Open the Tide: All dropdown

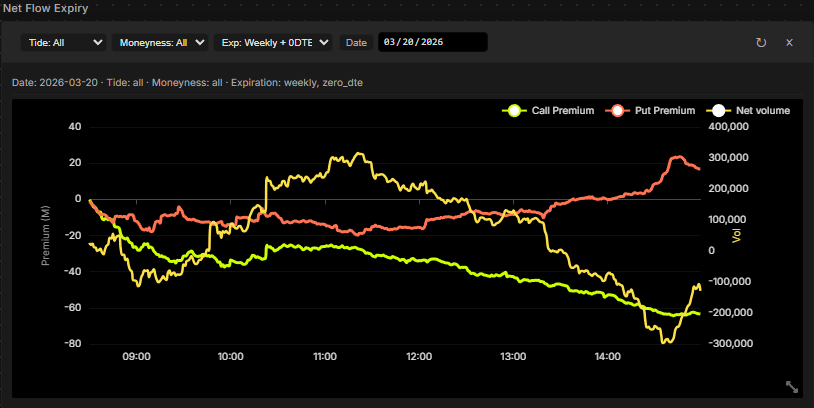[x=63, y=42]
